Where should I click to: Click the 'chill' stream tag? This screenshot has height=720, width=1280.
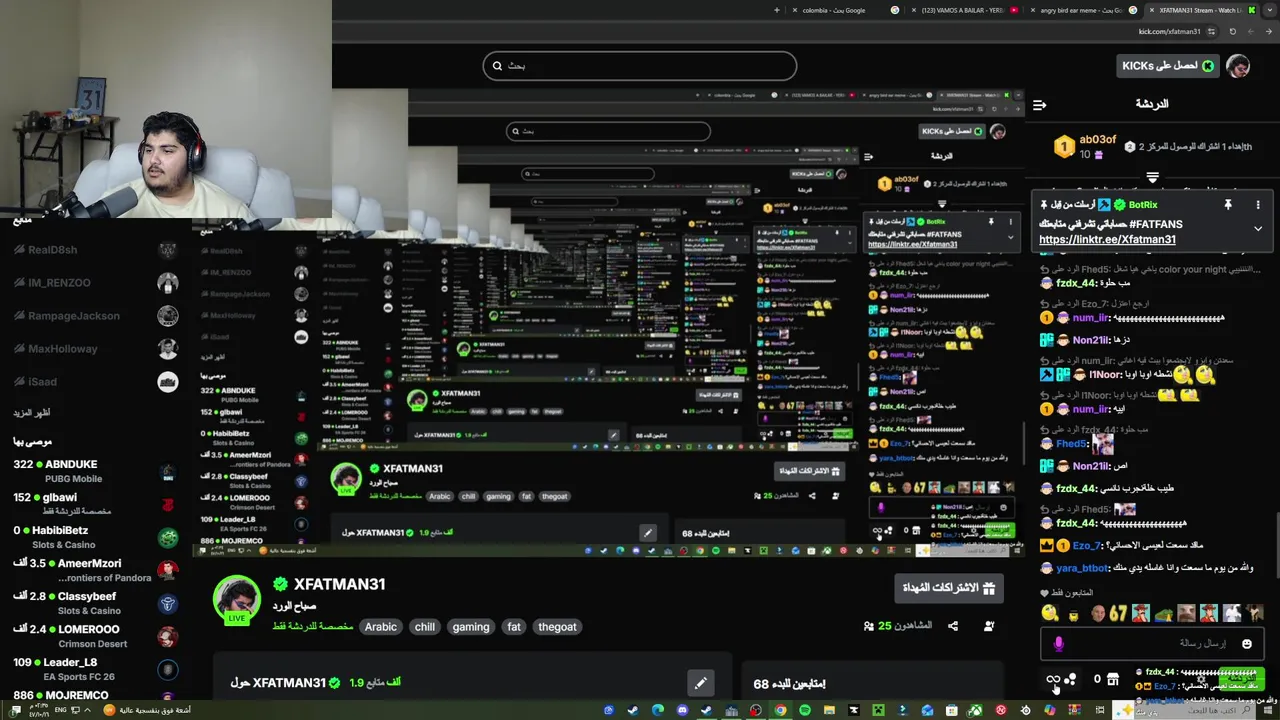pos(425,627)
